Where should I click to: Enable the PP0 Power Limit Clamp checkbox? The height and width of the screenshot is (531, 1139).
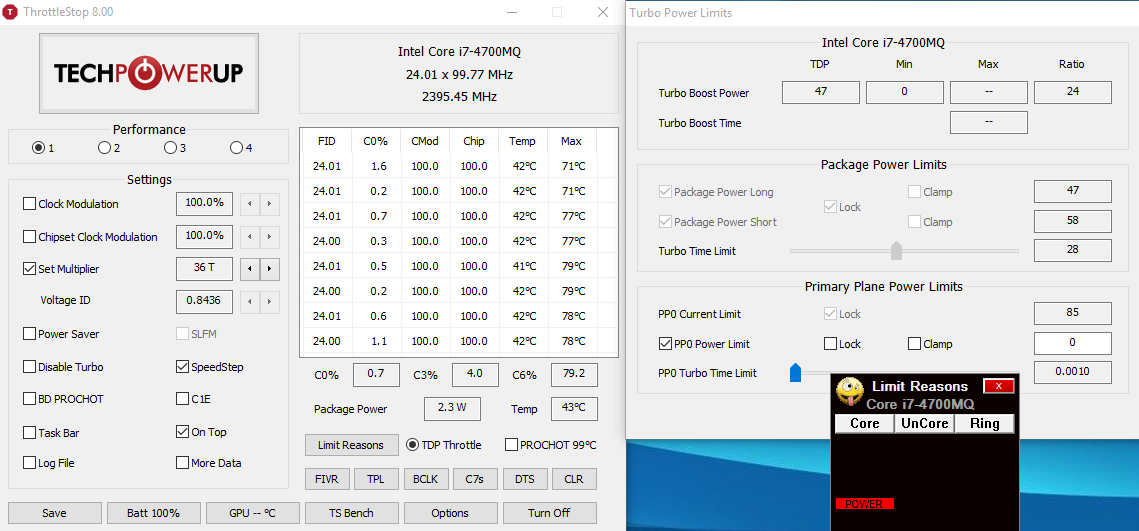[x=915, y=344]
